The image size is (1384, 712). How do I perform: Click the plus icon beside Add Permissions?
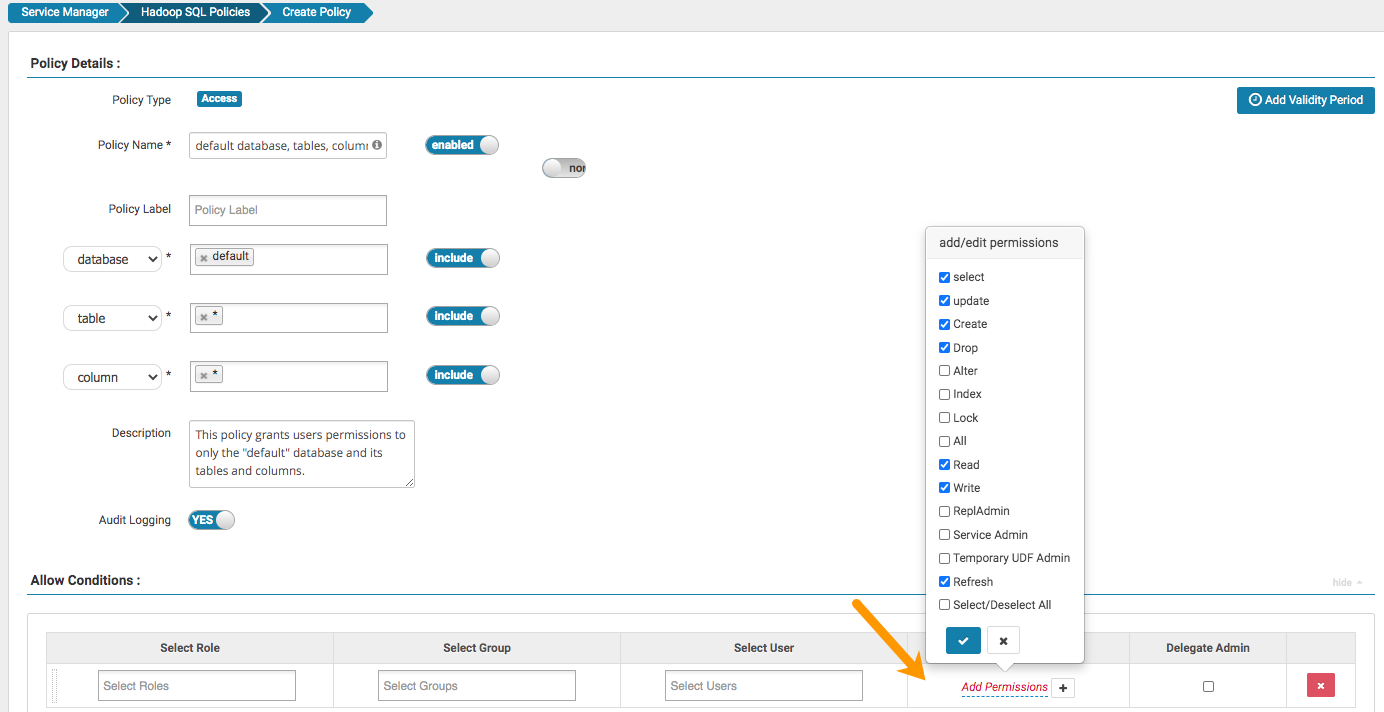click(1063, 688)
